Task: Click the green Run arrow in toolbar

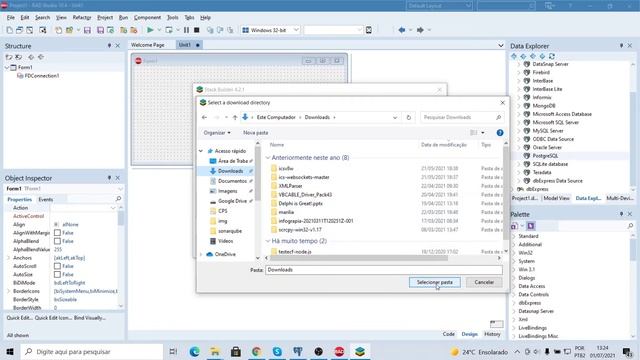Action: pyautogui.click(x=150, y=30)
